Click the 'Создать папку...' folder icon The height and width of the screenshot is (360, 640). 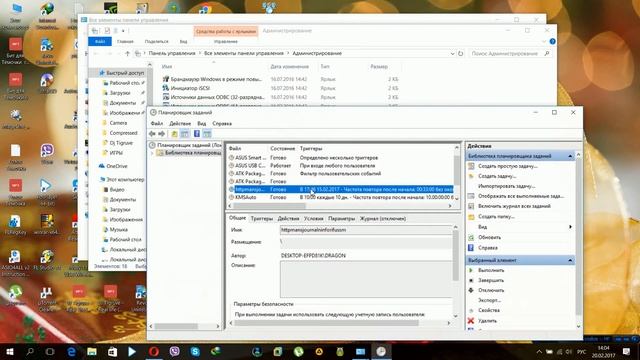[x=471, y=217]
